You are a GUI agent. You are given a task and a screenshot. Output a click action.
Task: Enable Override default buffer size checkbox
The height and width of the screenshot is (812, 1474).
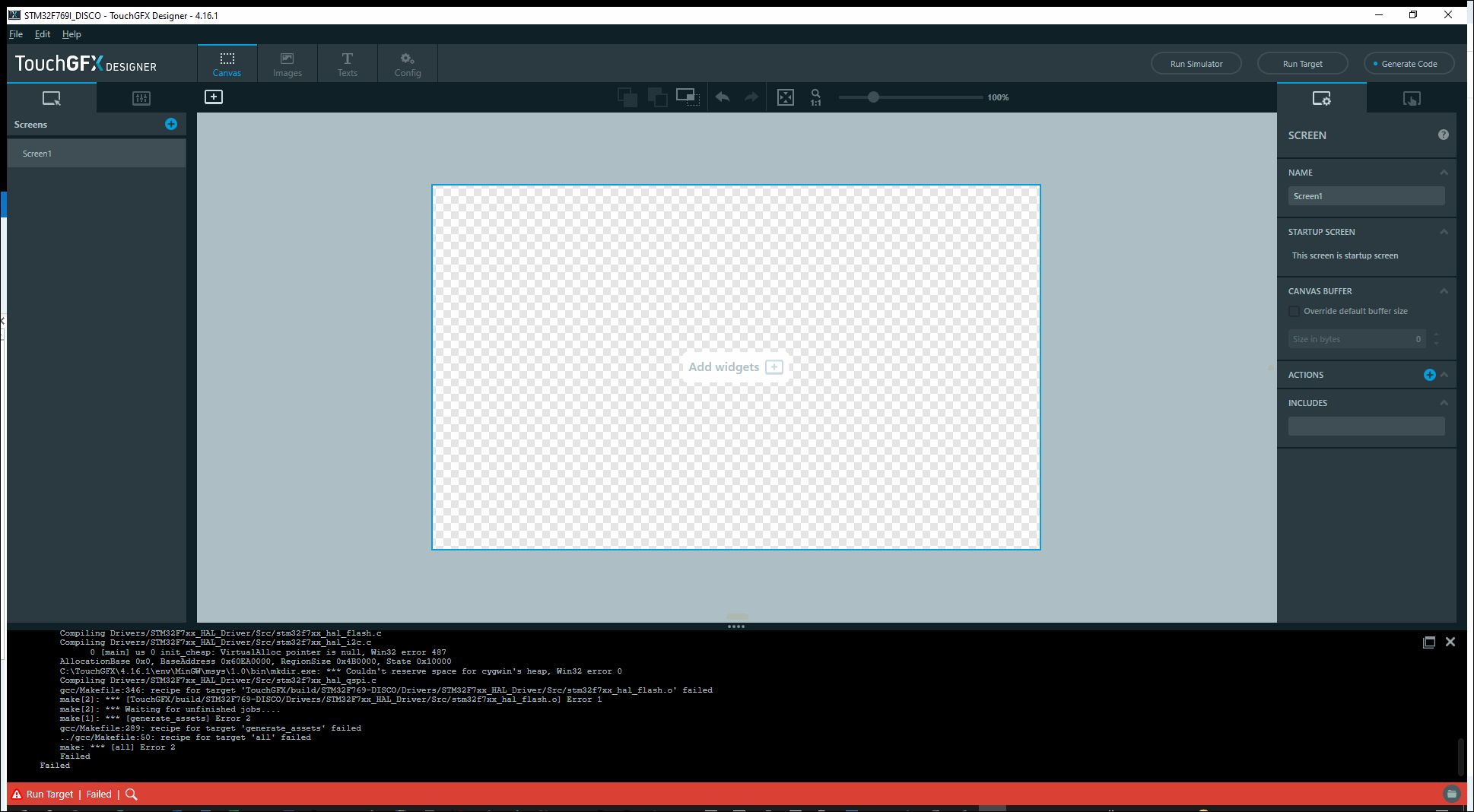pos(1295,311)
